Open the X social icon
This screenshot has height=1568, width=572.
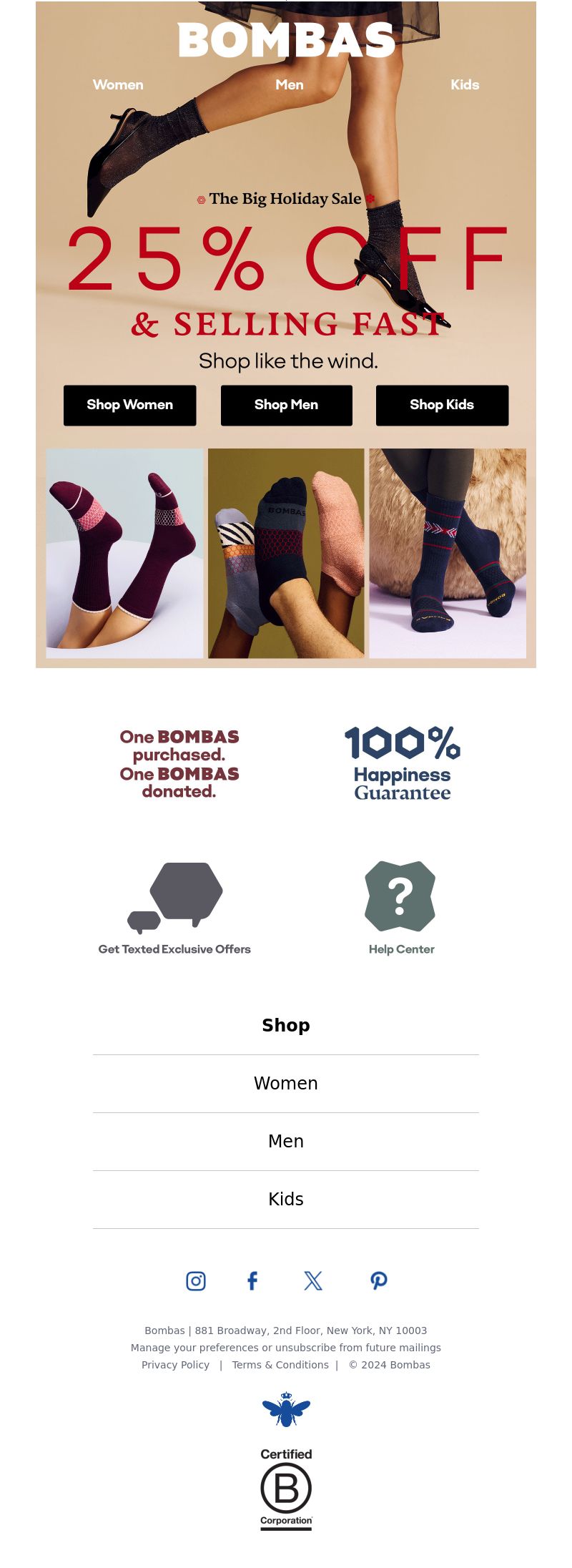313,1280
